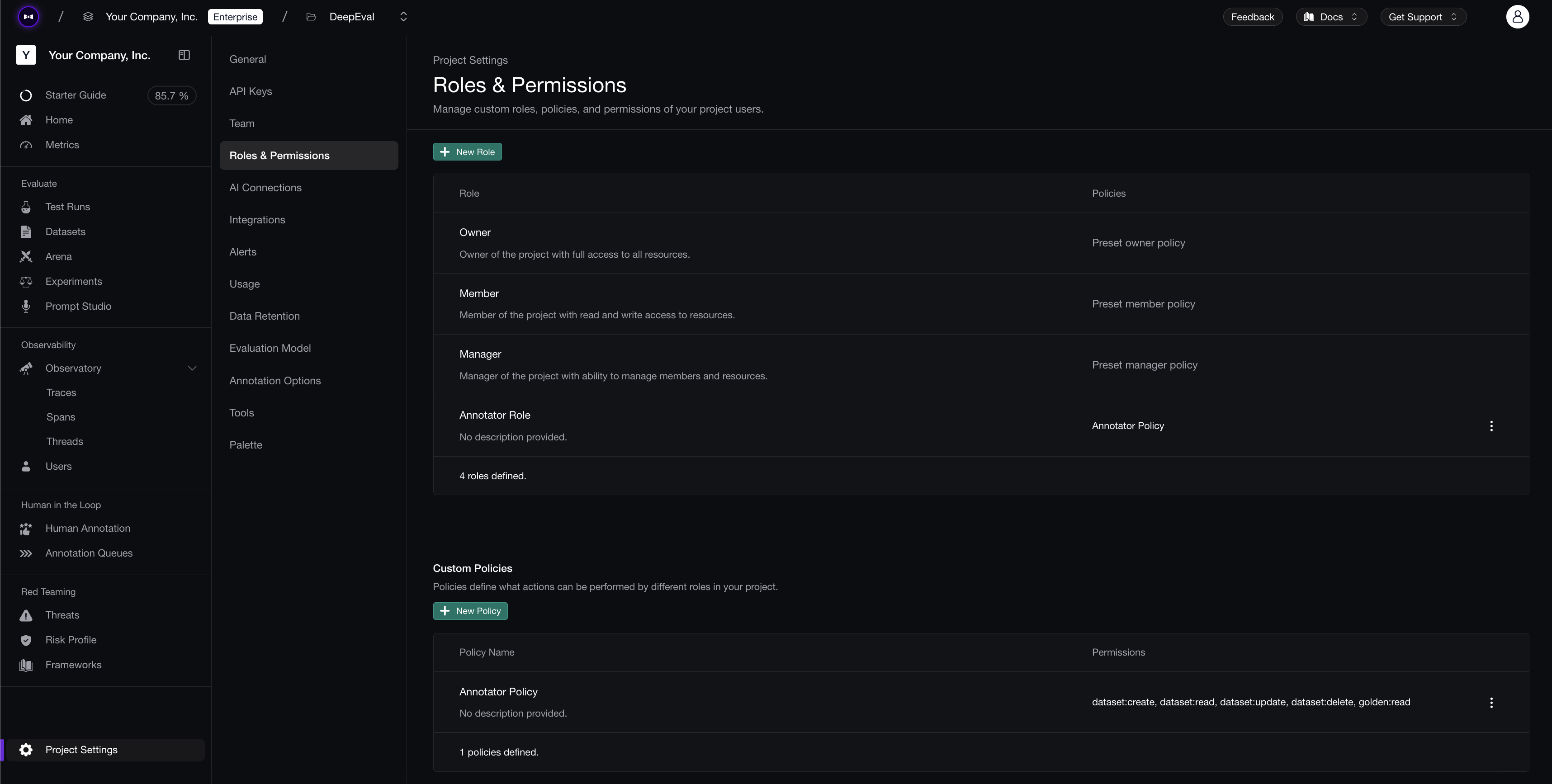The height and width of the screenshot is (784, 1552).
Task: Open the Risk Profile page
Action: pos(71,639)
